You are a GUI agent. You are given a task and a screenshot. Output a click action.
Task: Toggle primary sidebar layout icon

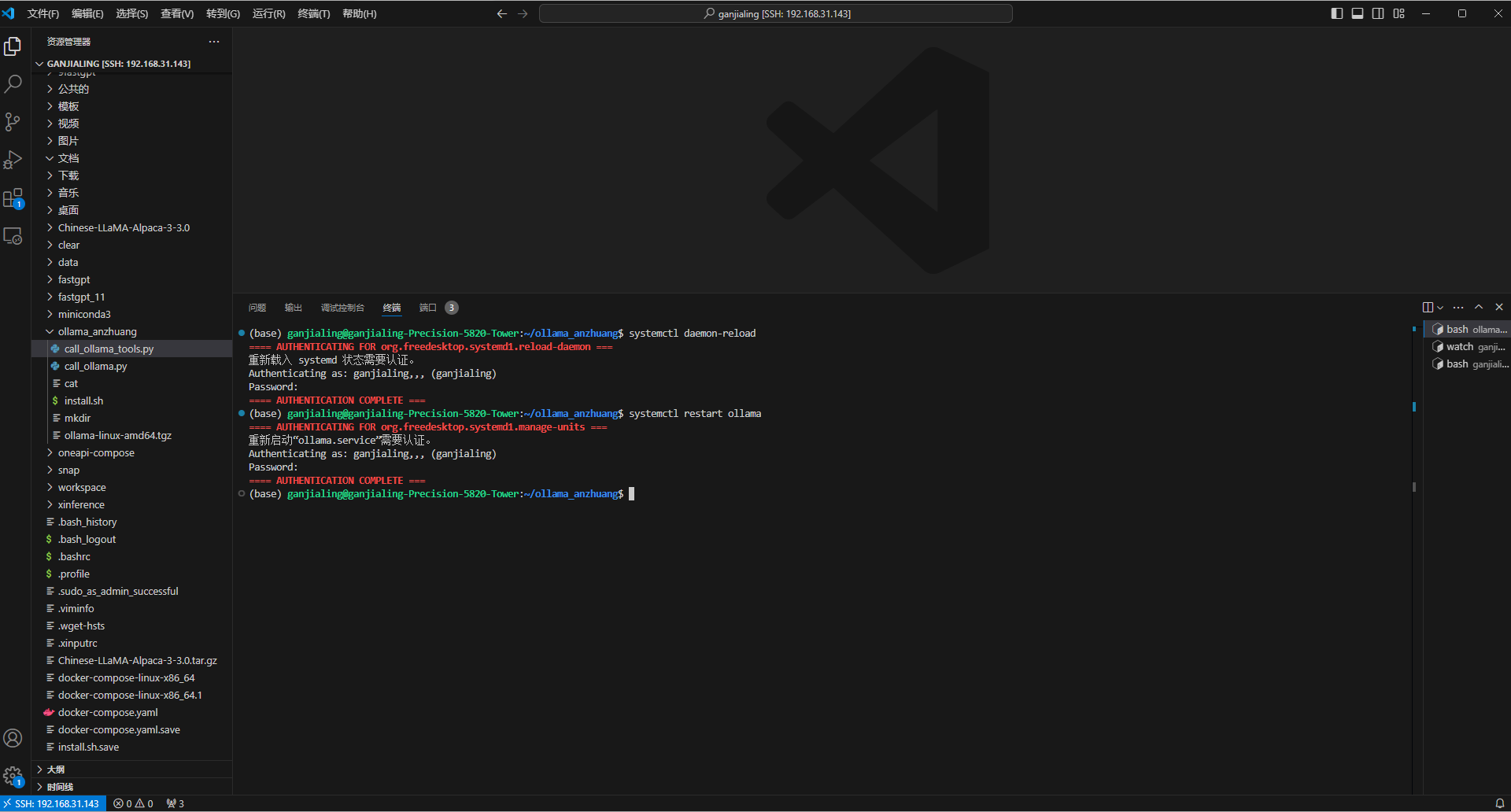pyautogui.click(x=1337, y=13)
